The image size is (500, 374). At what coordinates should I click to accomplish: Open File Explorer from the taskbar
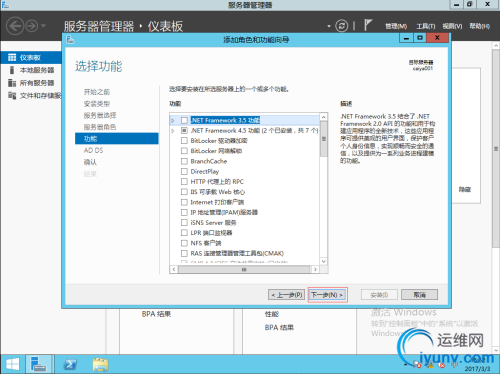[100, 364]
